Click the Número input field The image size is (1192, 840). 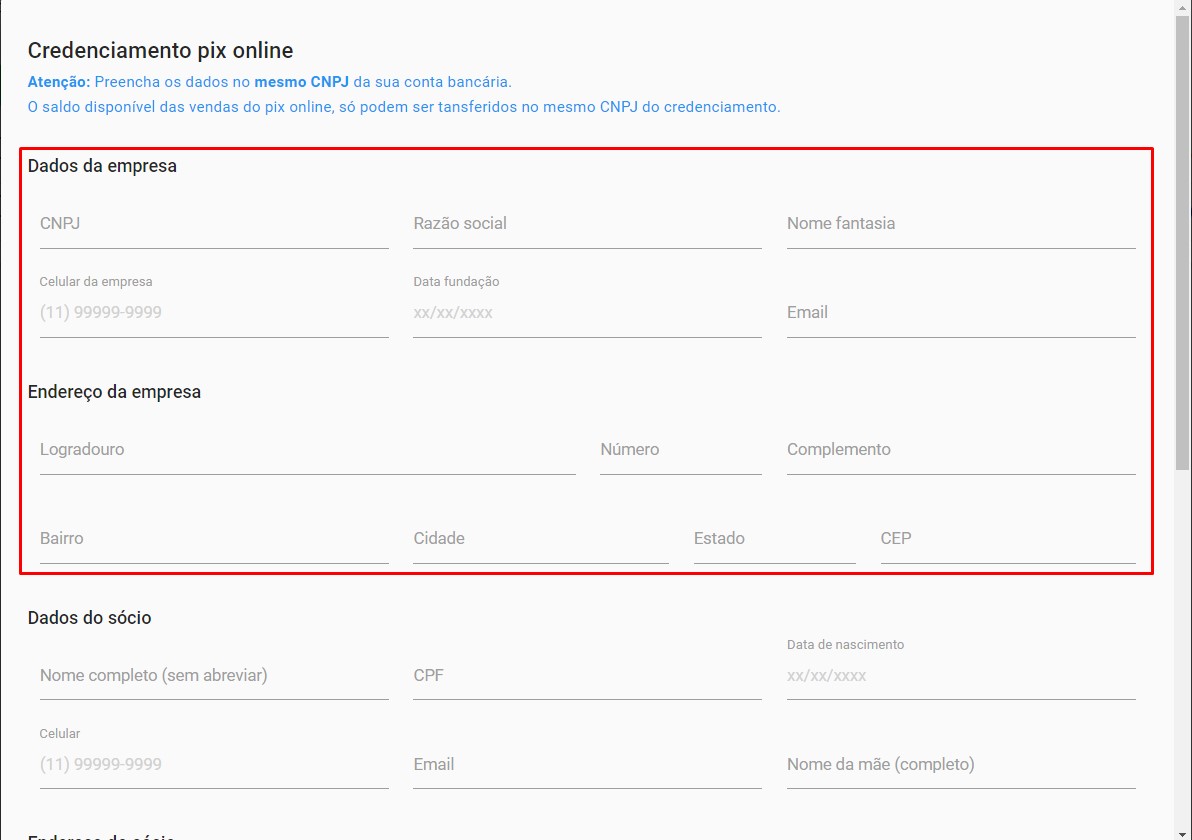tap(680, 450)
